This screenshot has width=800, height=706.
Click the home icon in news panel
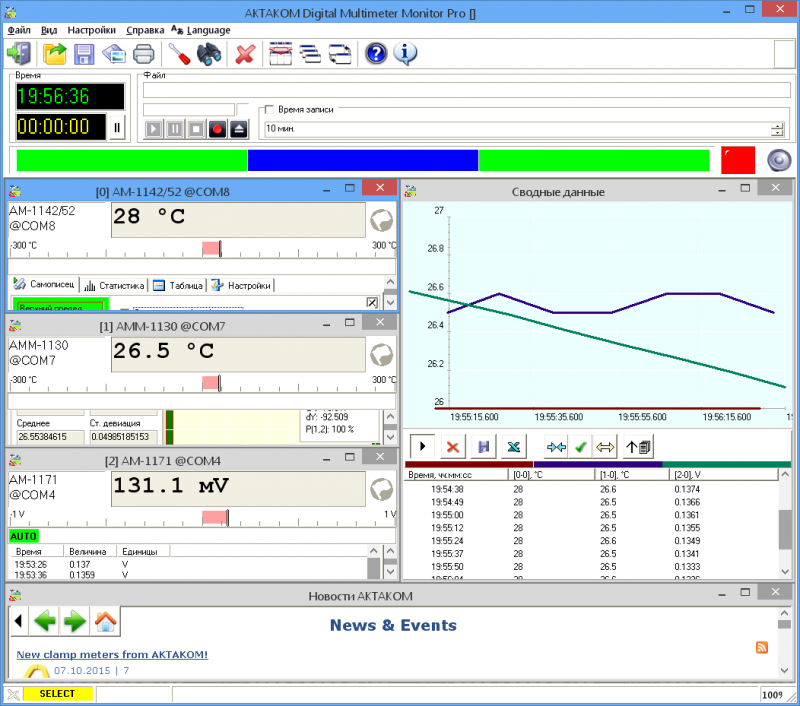click(105, 621)
